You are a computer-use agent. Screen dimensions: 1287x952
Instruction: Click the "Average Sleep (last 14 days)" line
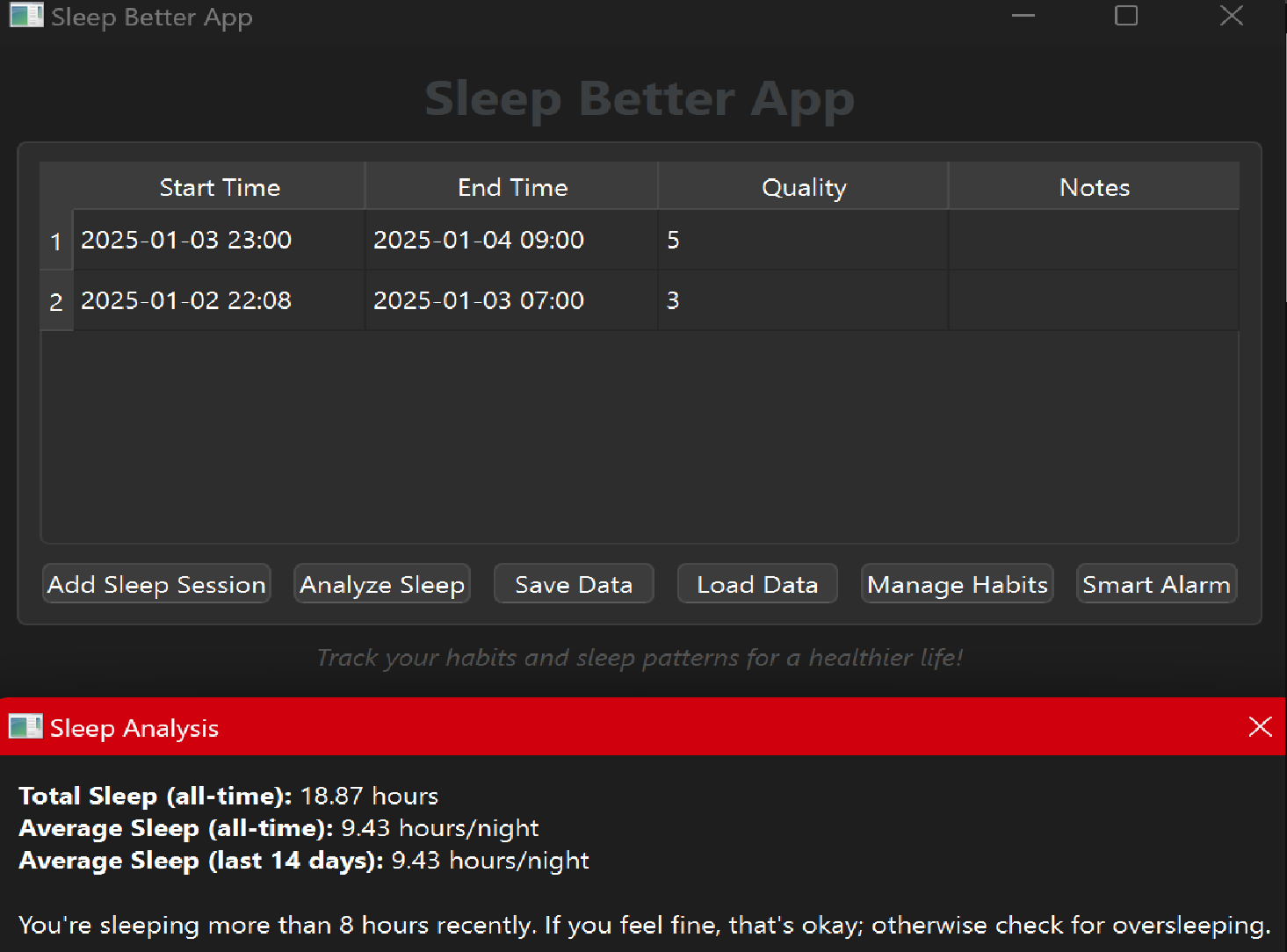click(304, 861)
